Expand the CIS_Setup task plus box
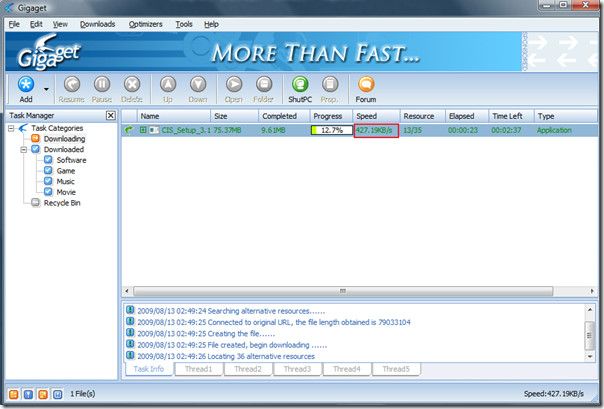Viewport: 604px width, 409px height. click(x=143, y=130)
